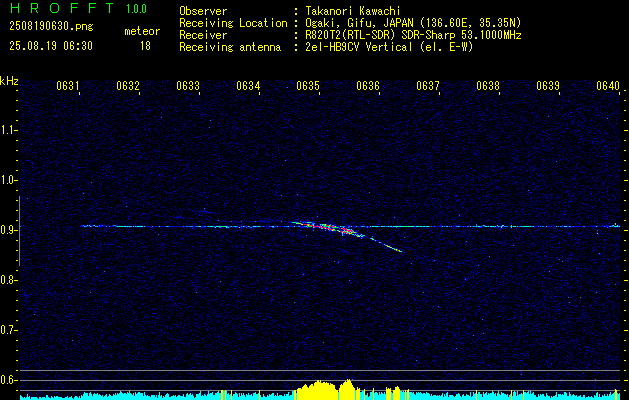This screenshot has width=629, height=400.
Task: Click the meteor label
Action: [x=142, y=31]
